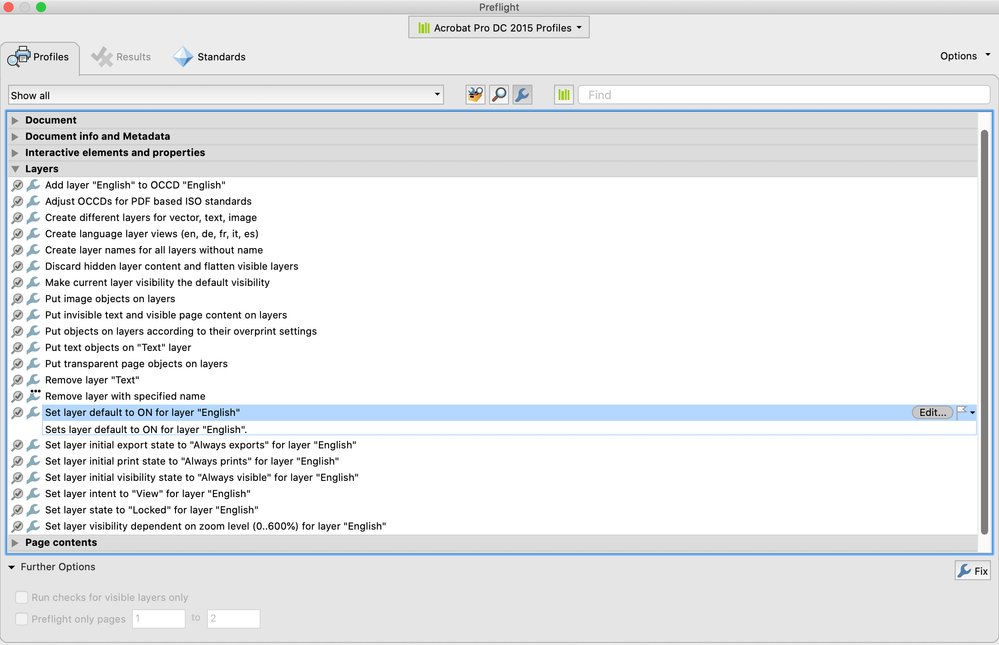Click the flag icon on the selected fixup row
Screen dimensions: 999x645
click(x=962, y=412)
